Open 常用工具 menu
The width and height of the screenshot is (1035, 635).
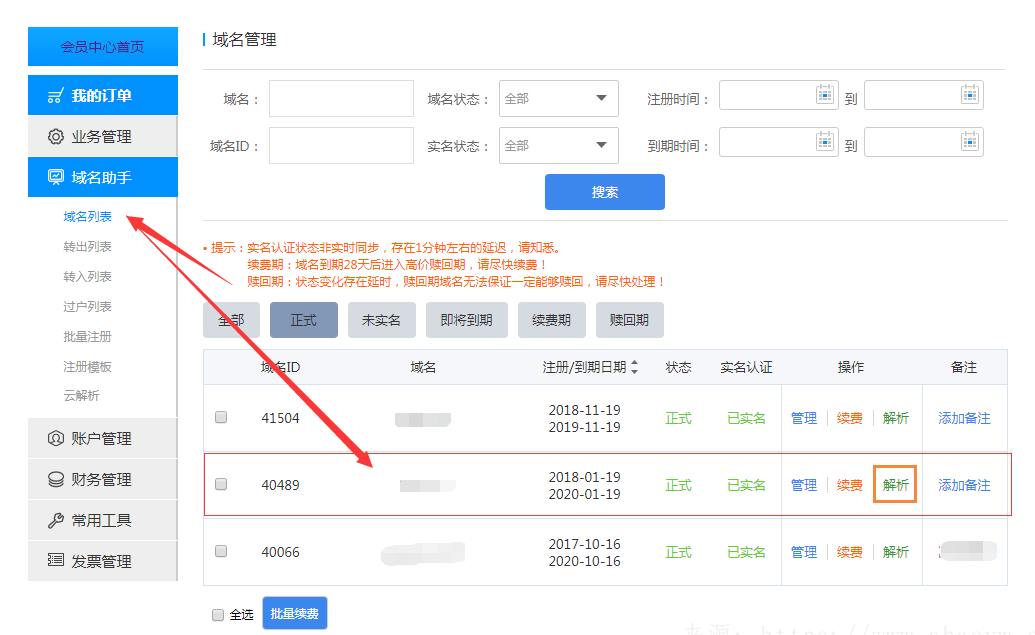pyautogui.click(x=103, y=520)
